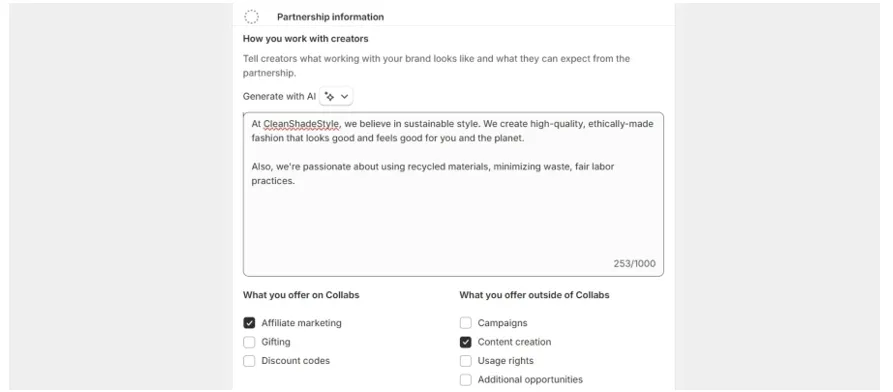Viewport: 893px width, 392px height.
Task: Uncheck the Affiliate marketing checkbox
Action: click(x=249, y=323)
